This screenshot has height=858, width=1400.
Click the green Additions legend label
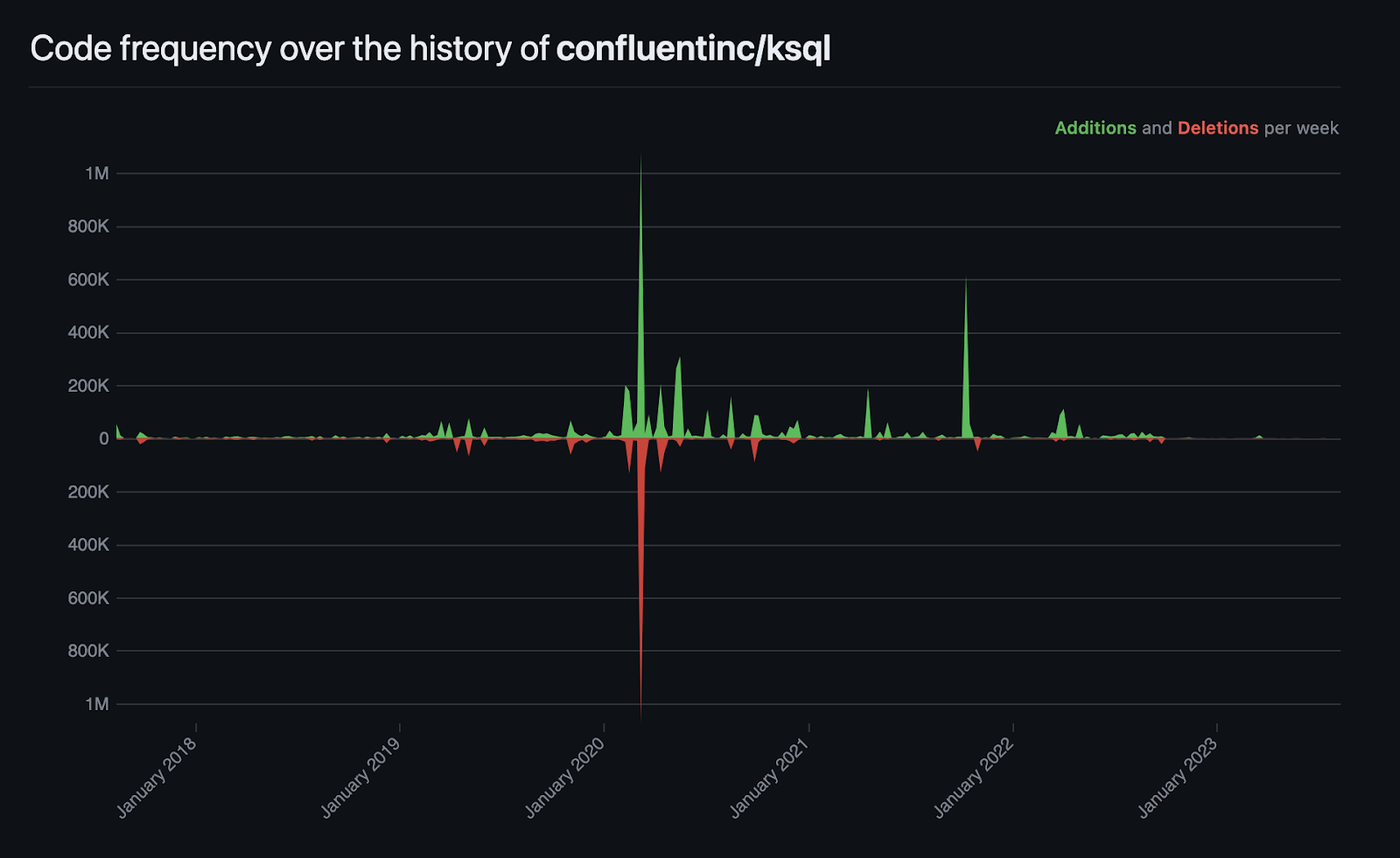1095,128
